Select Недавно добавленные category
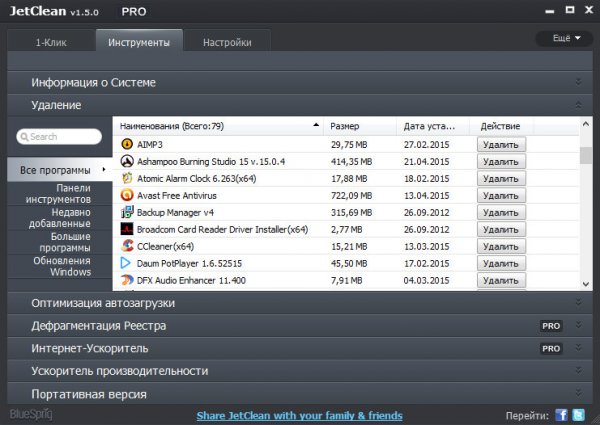The width and height of the screenshot is (600, 425). (x=60, y=218)
